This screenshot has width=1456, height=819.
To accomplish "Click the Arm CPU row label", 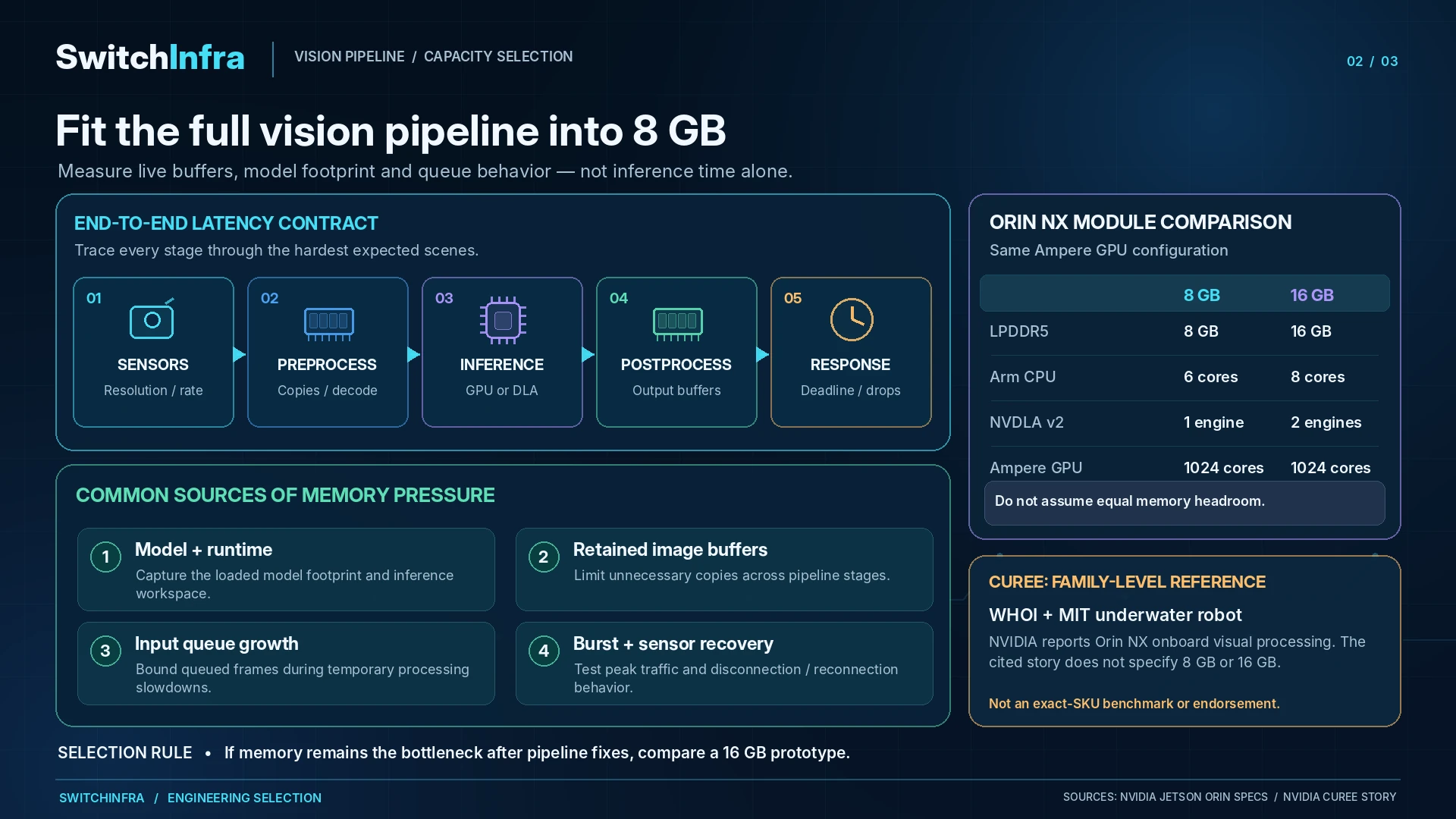I will 1022,377.
